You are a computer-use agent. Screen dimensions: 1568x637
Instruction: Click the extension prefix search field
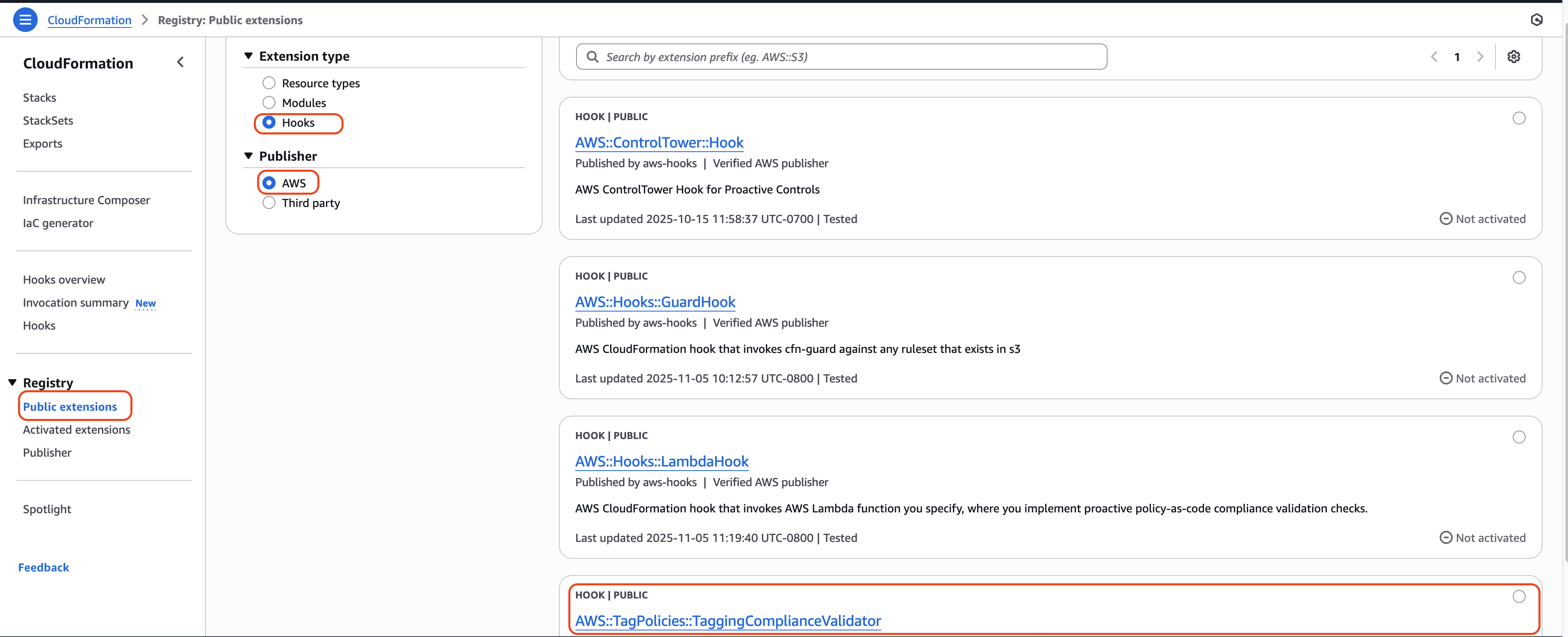840,56
